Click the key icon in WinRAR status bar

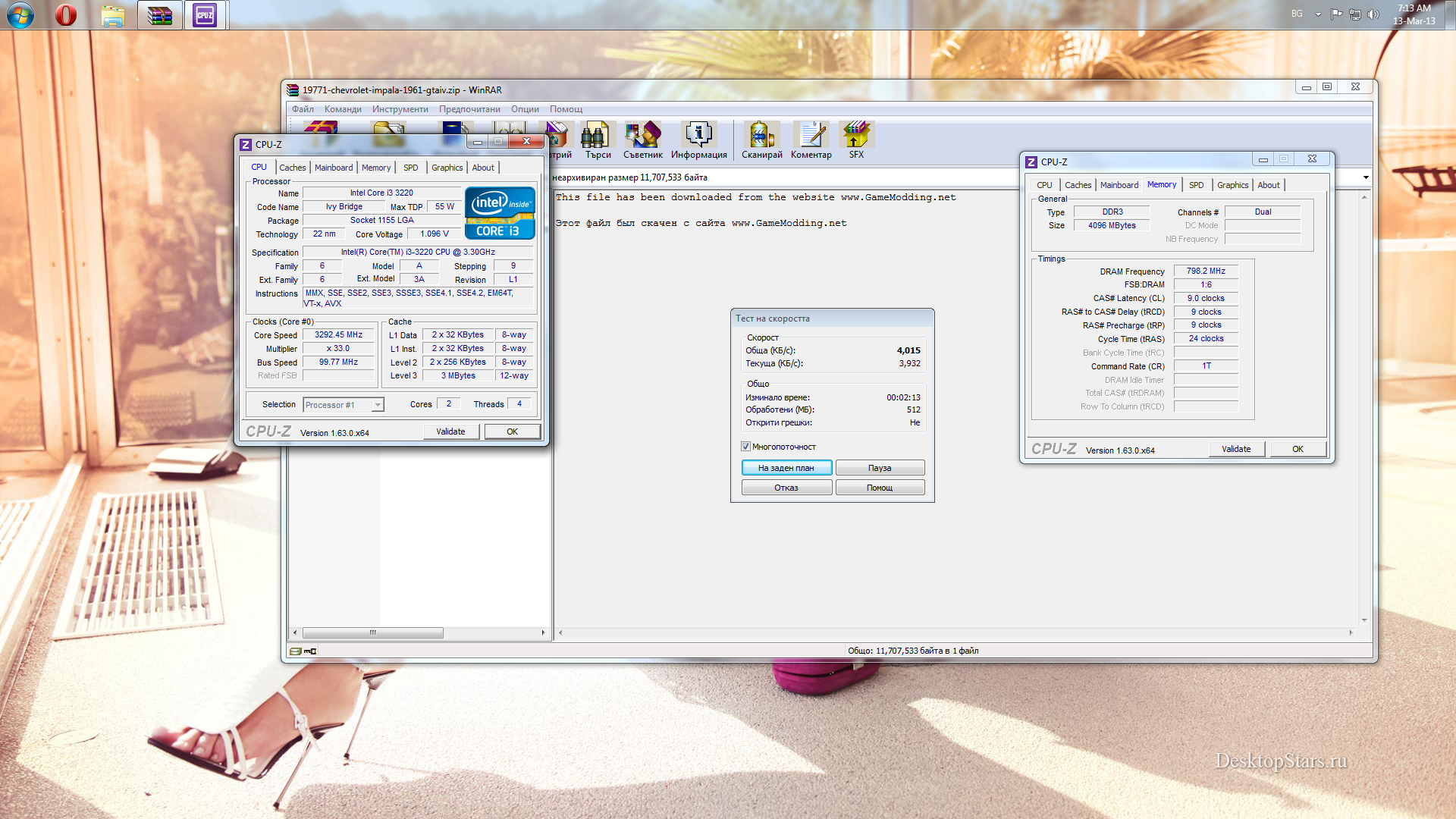tap(310, 651)
